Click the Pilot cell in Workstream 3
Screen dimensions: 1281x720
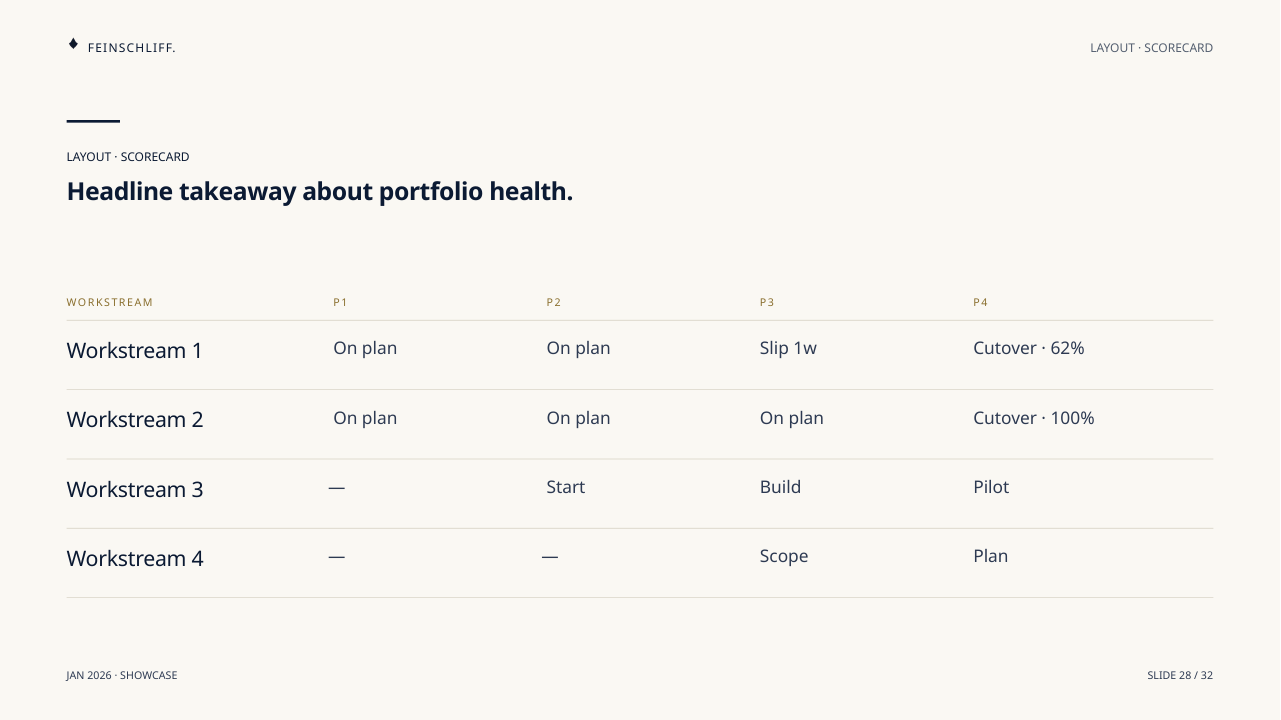pyautogui.click(x=991, y=487)
